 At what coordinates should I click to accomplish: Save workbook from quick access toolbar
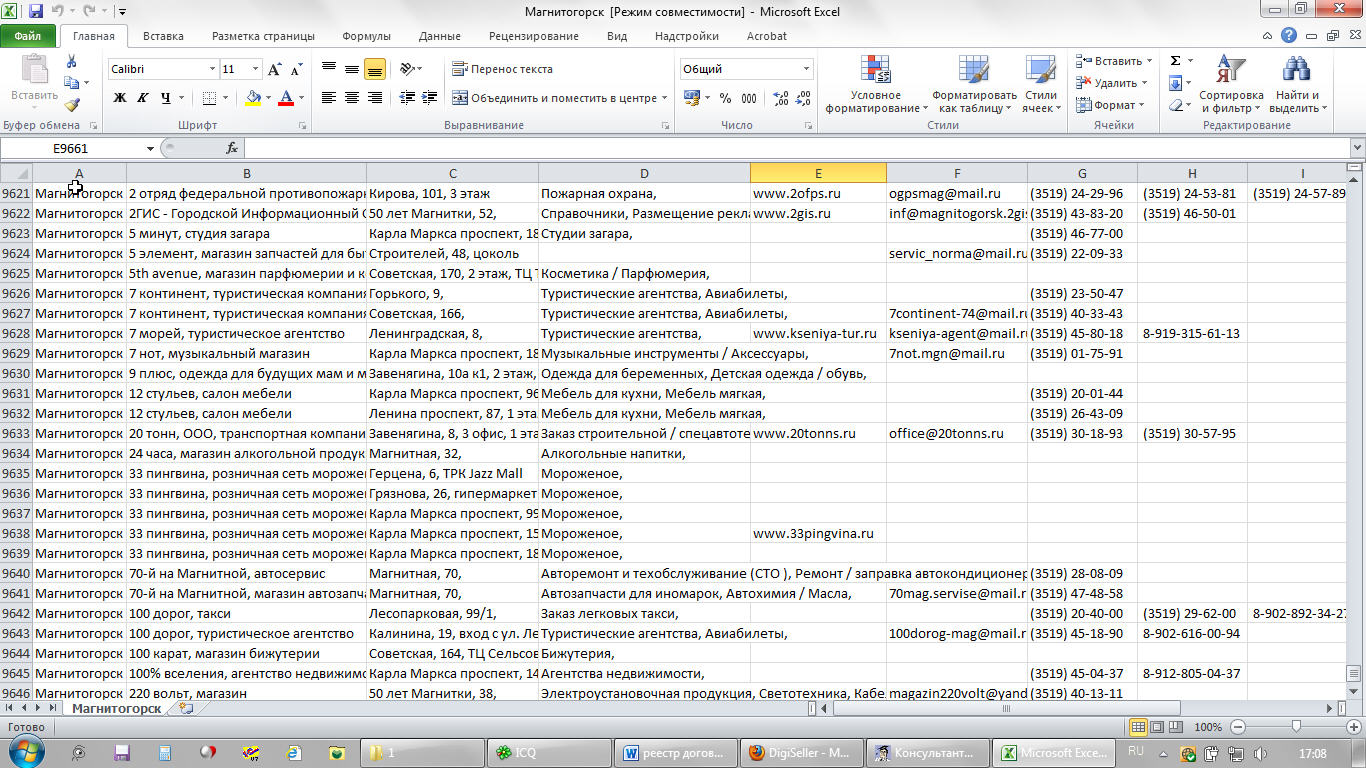(36, 12)
